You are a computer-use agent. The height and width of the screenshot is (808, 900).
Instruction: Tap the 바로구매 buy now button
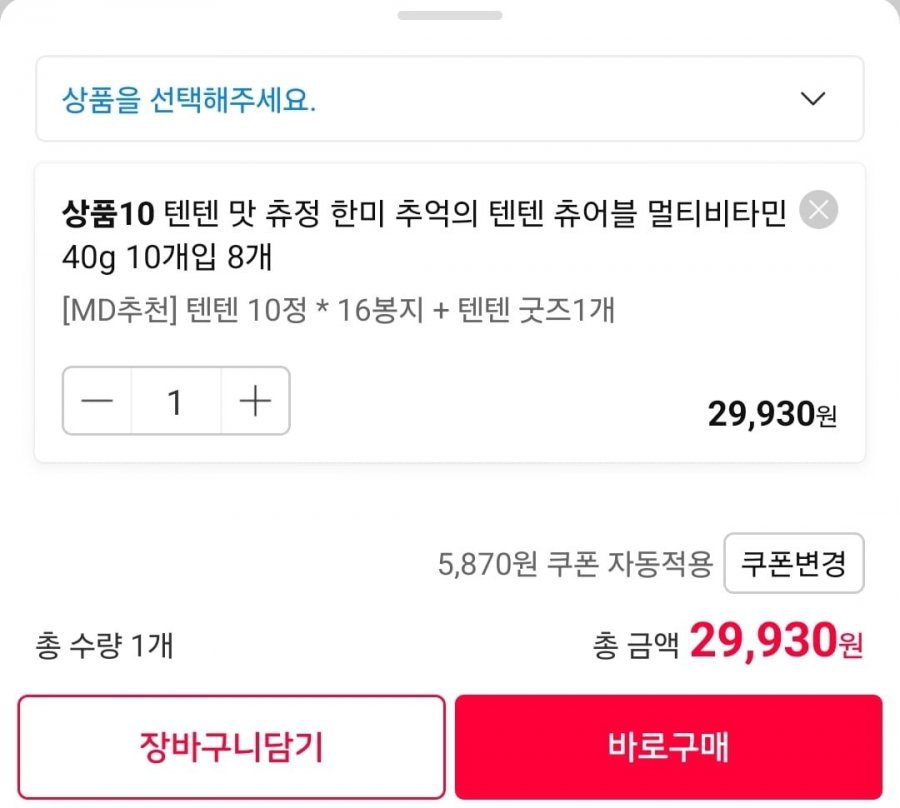tap(668, 746)
